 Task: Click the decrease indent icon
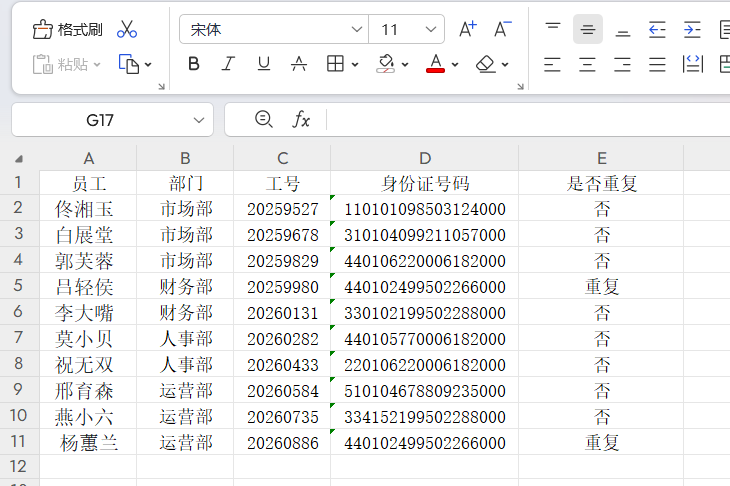pyautogui.click(x=657, y=29)
